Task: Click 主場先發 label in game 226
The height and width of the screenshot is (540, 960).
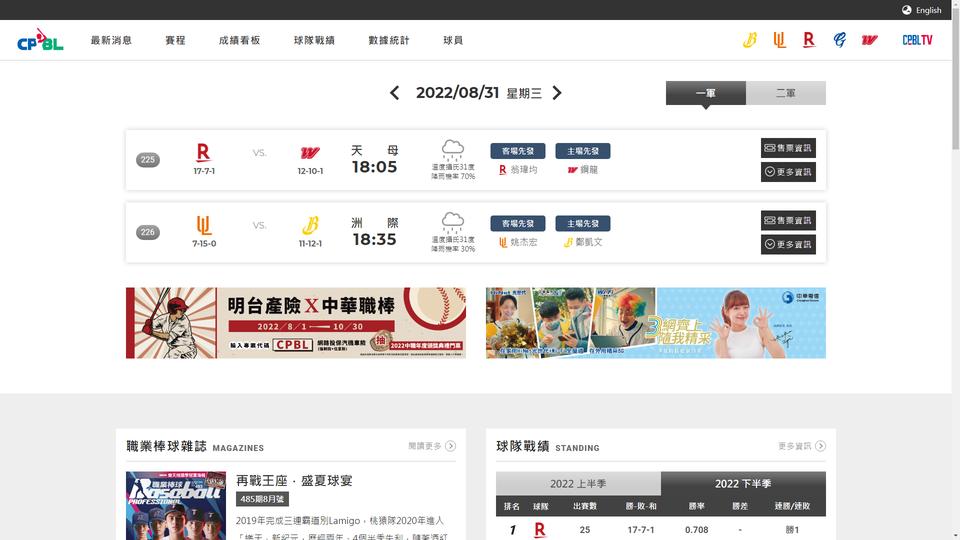Action: pyautogui.click(x=583, y=223)
